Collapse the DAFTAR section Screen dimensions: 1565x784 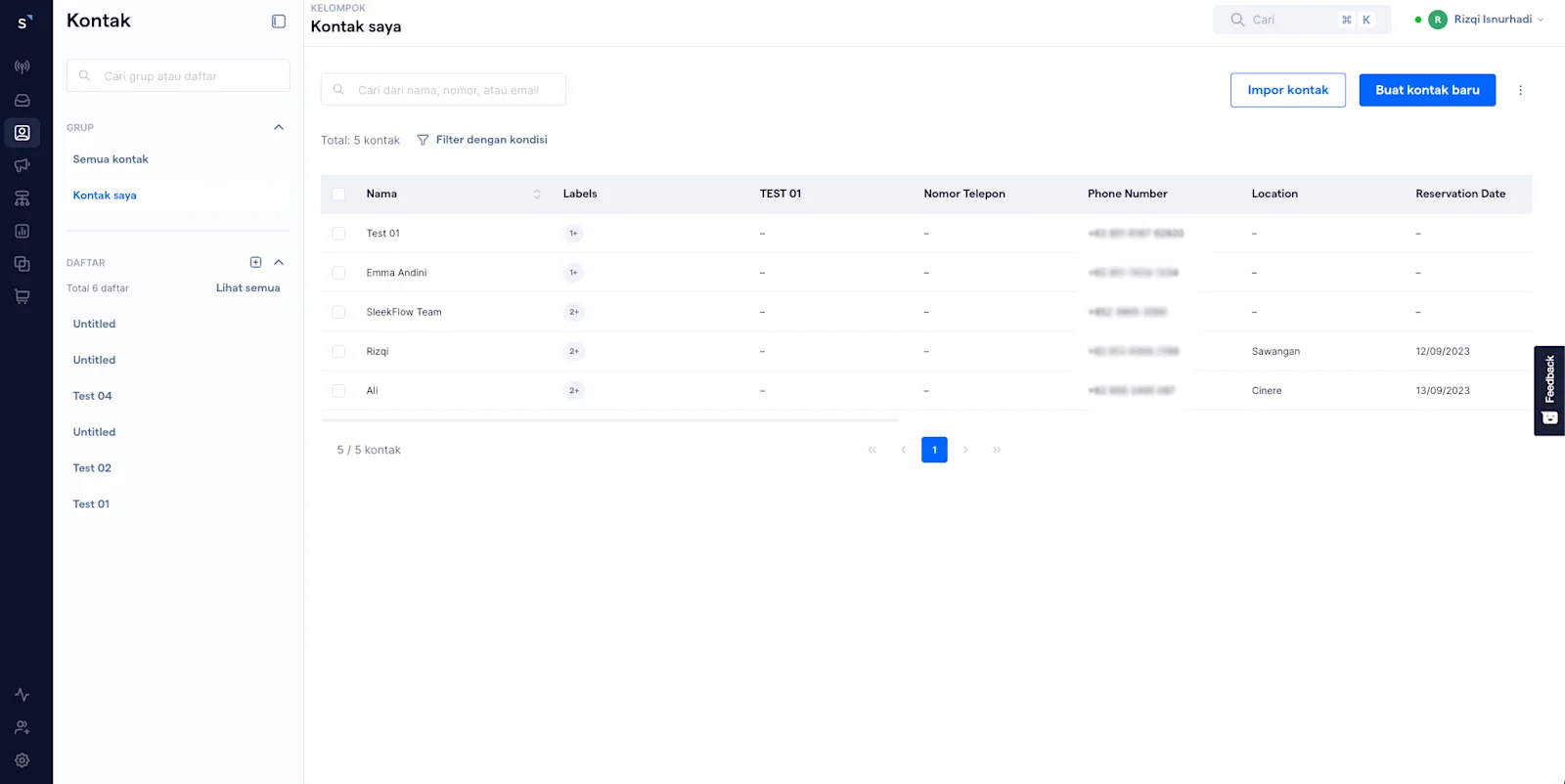click(279, 262)
